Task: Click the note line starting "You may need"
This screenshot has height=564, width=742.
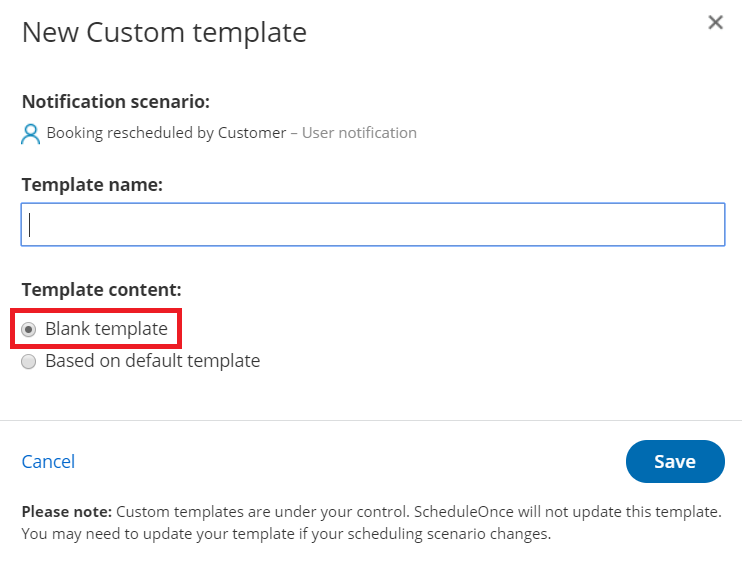Action: click(x=285, y=533)
